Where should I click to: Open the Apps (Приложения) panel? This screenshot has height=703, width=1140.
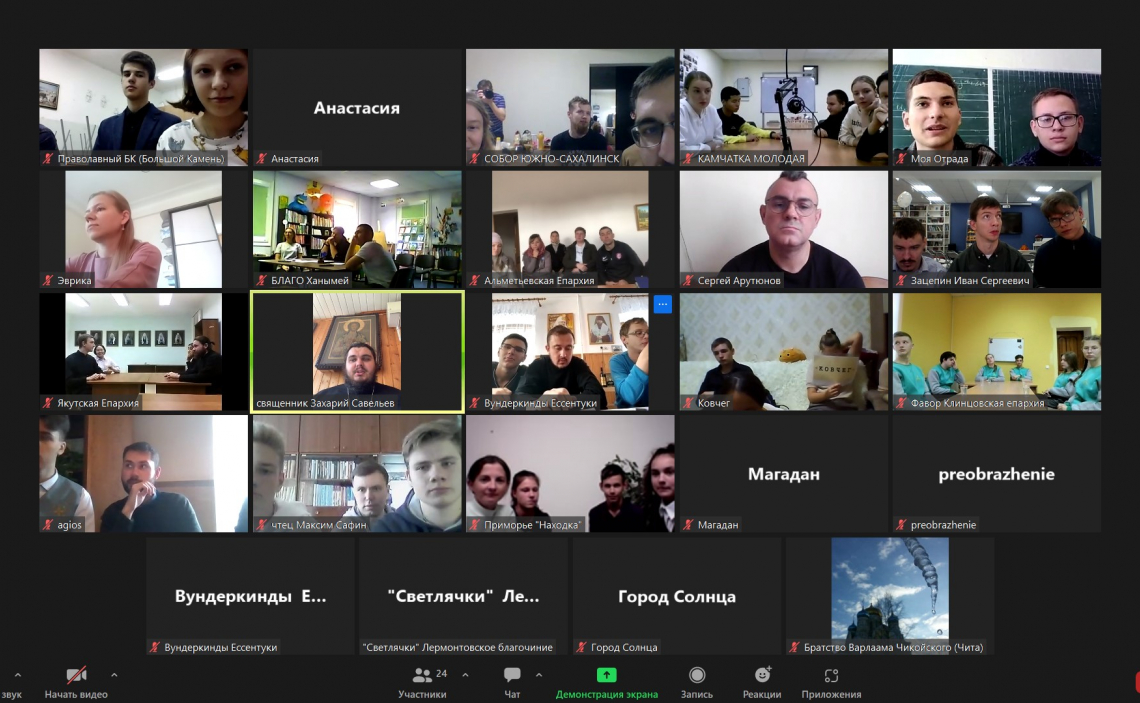pos(831,675)
